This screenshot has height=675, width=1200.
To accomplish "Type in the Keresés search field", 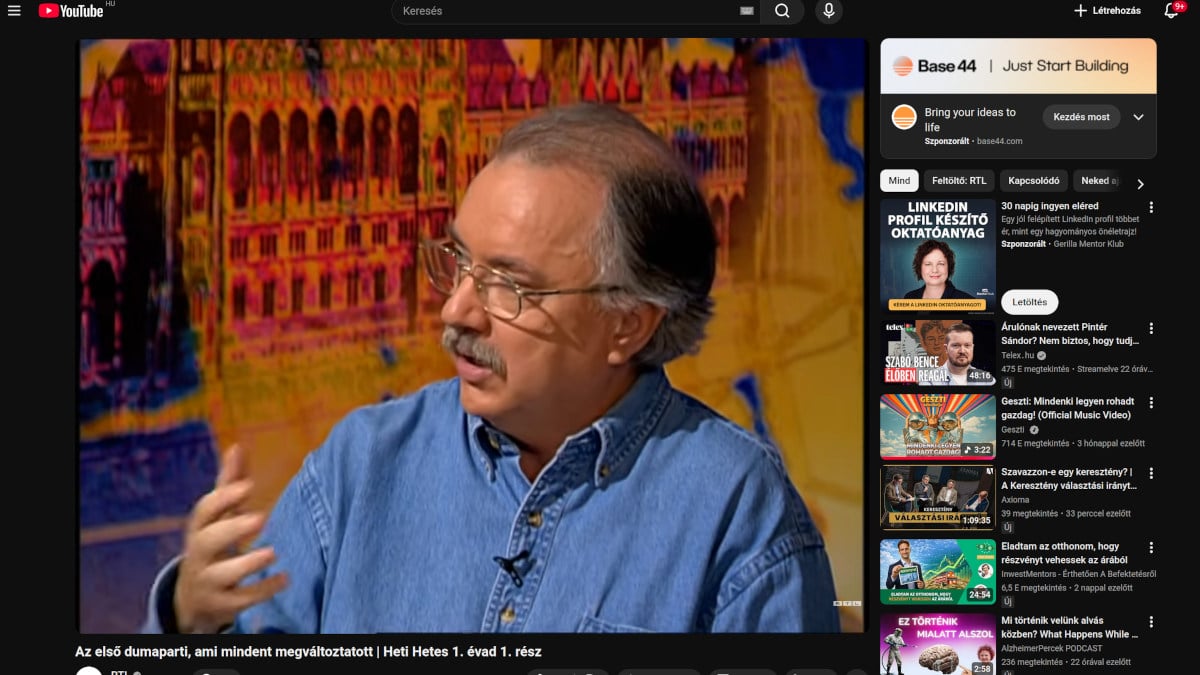I will click(565, 11).
